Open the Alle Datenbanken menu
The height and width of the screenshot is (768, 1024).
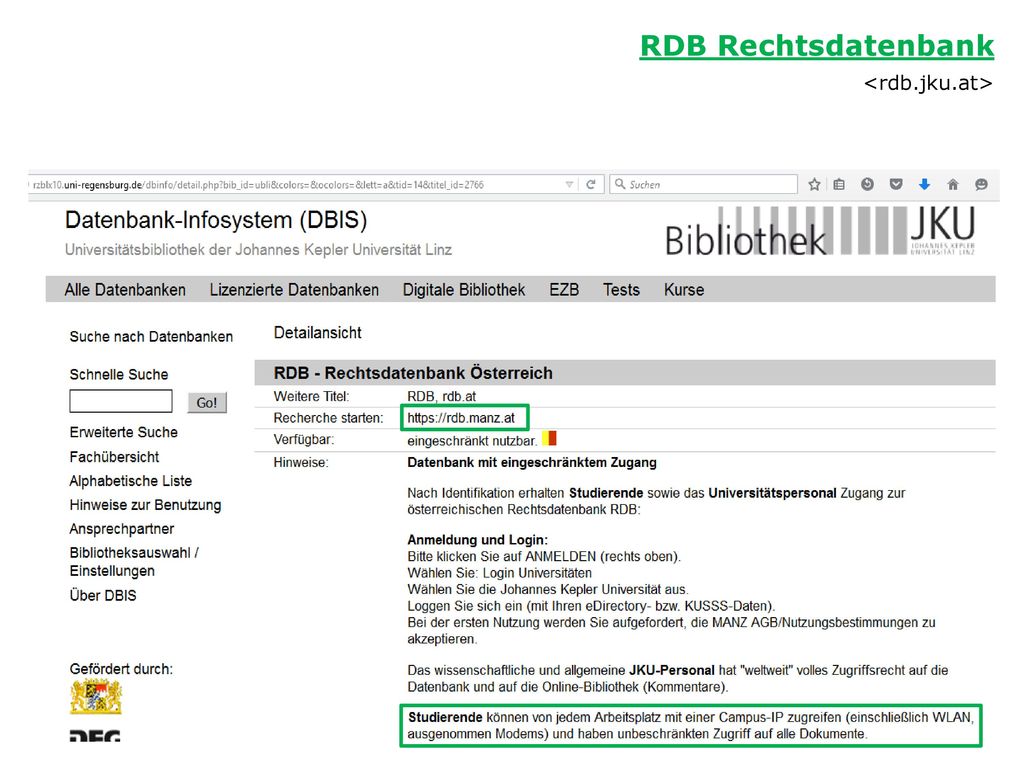(125, 290)
